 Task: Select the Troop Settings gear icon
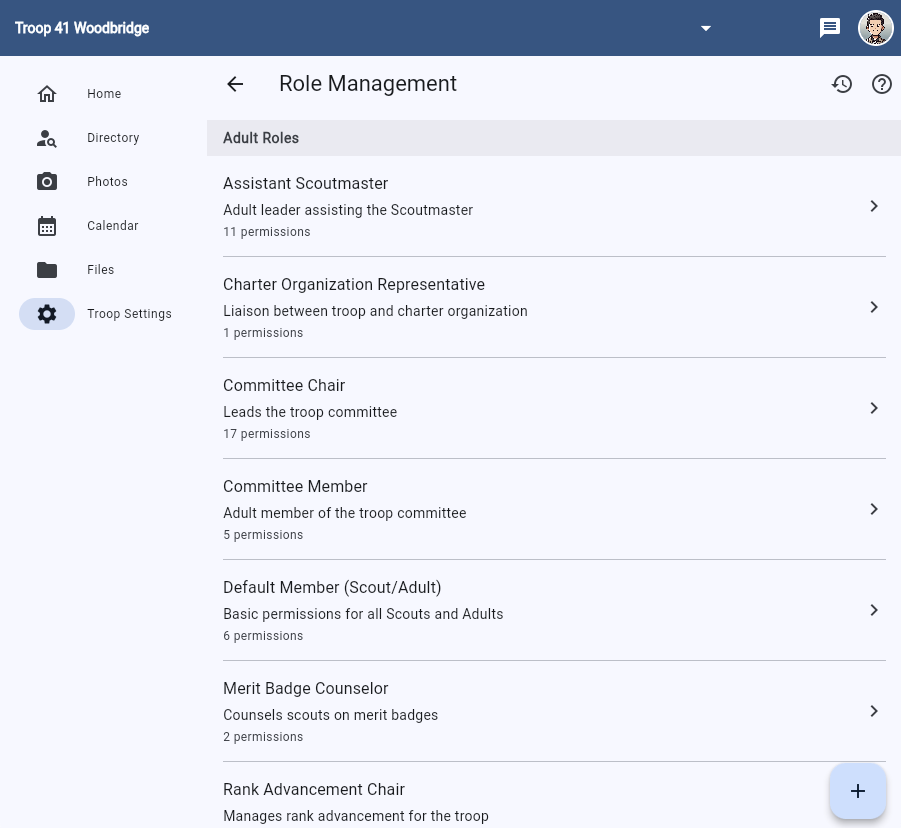pos(47,314)
